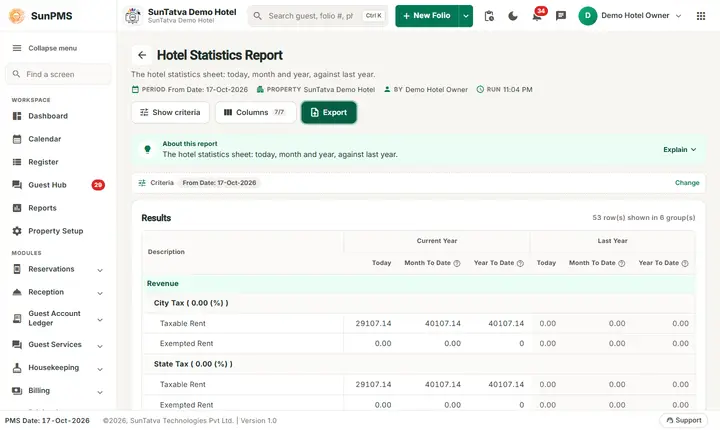720x430 pixels.
Task: Open Dashboard from the sidebar
Action: (58, 116)
